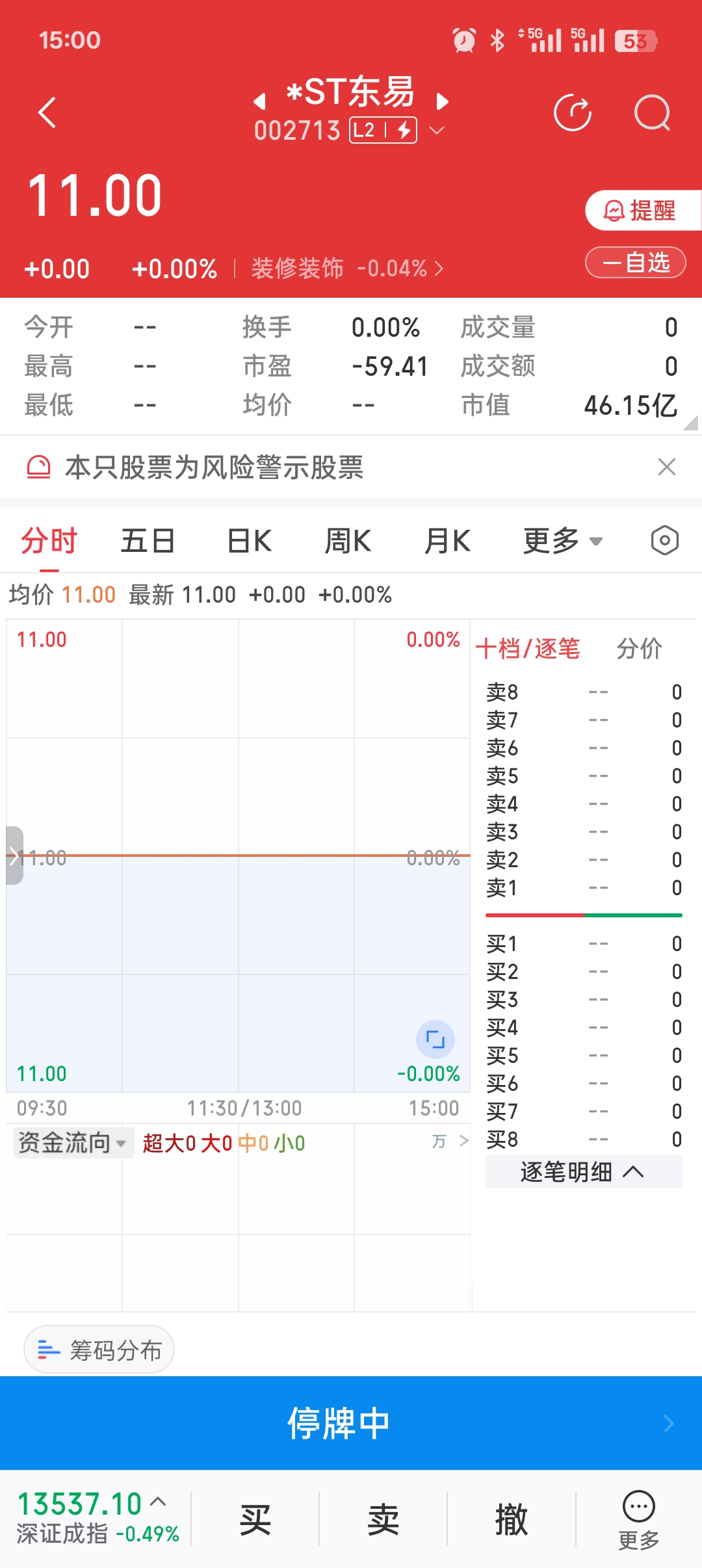Select the 十档/逐笔 tab
Screen dimensions: 702x1568
pyautogui.click(x=528, y=648)
